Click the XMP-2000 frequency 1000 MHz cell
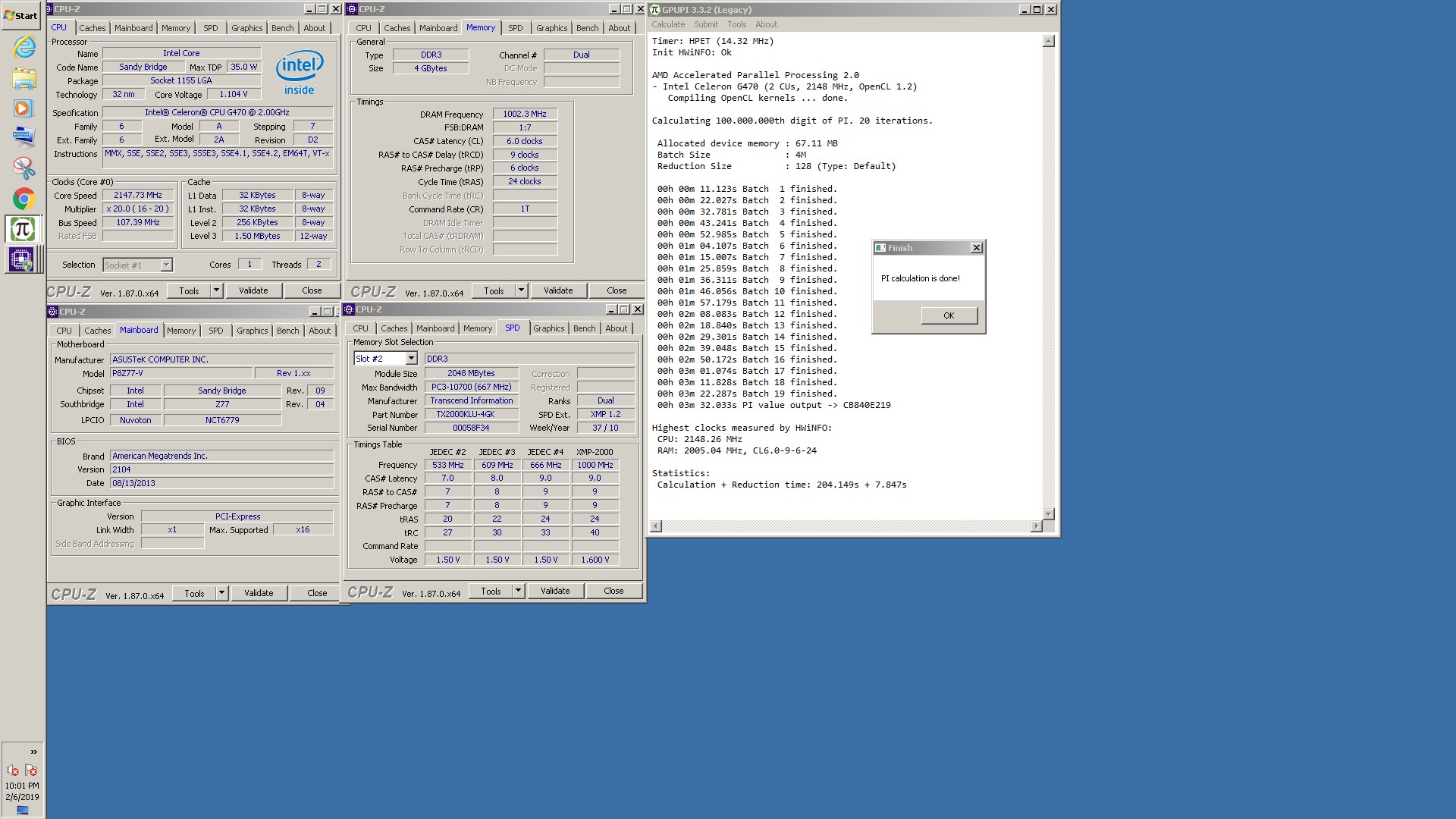The width and height of the screenshot is (1456, 819). [595, 465]
